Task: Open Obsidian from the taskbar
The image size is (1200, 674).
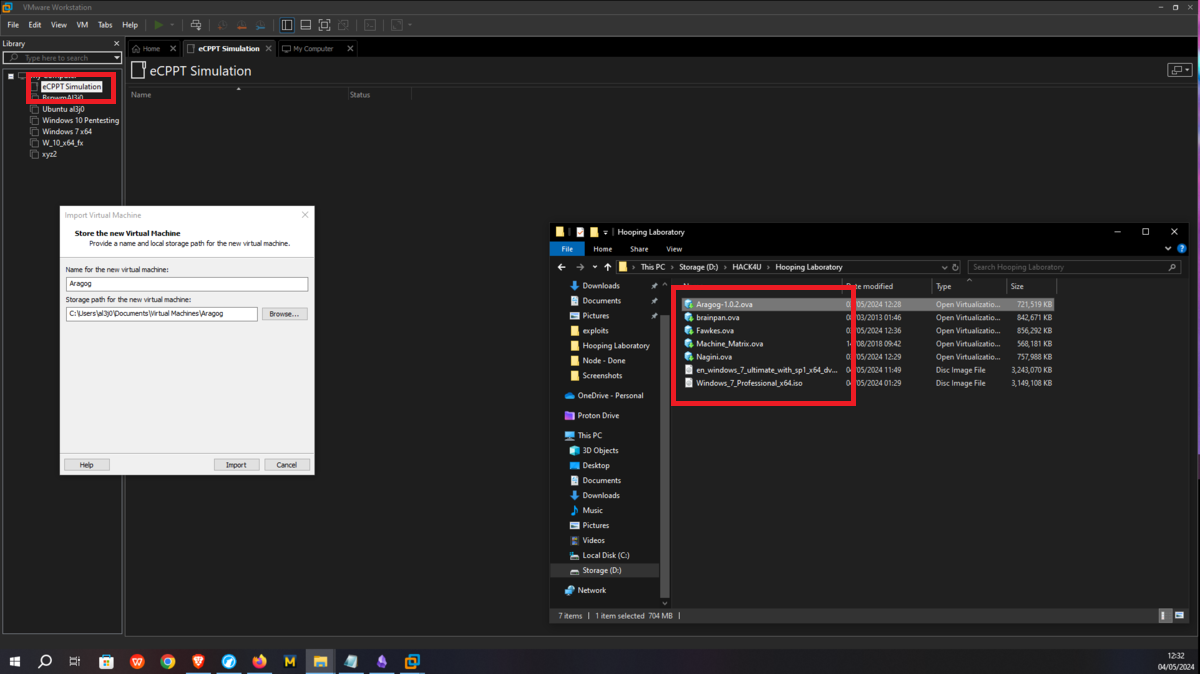Action: [381, 661]
